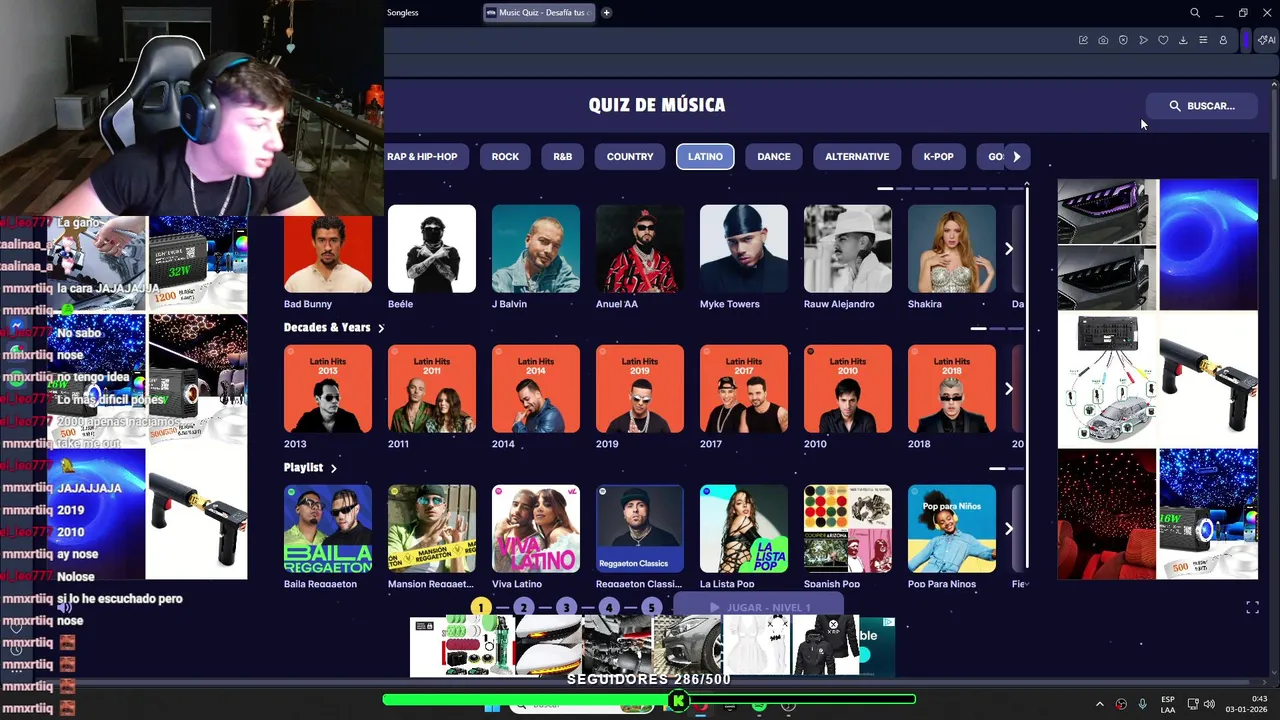Open the ad-blocker shield icon in the toolbar

coord(1123,40)
